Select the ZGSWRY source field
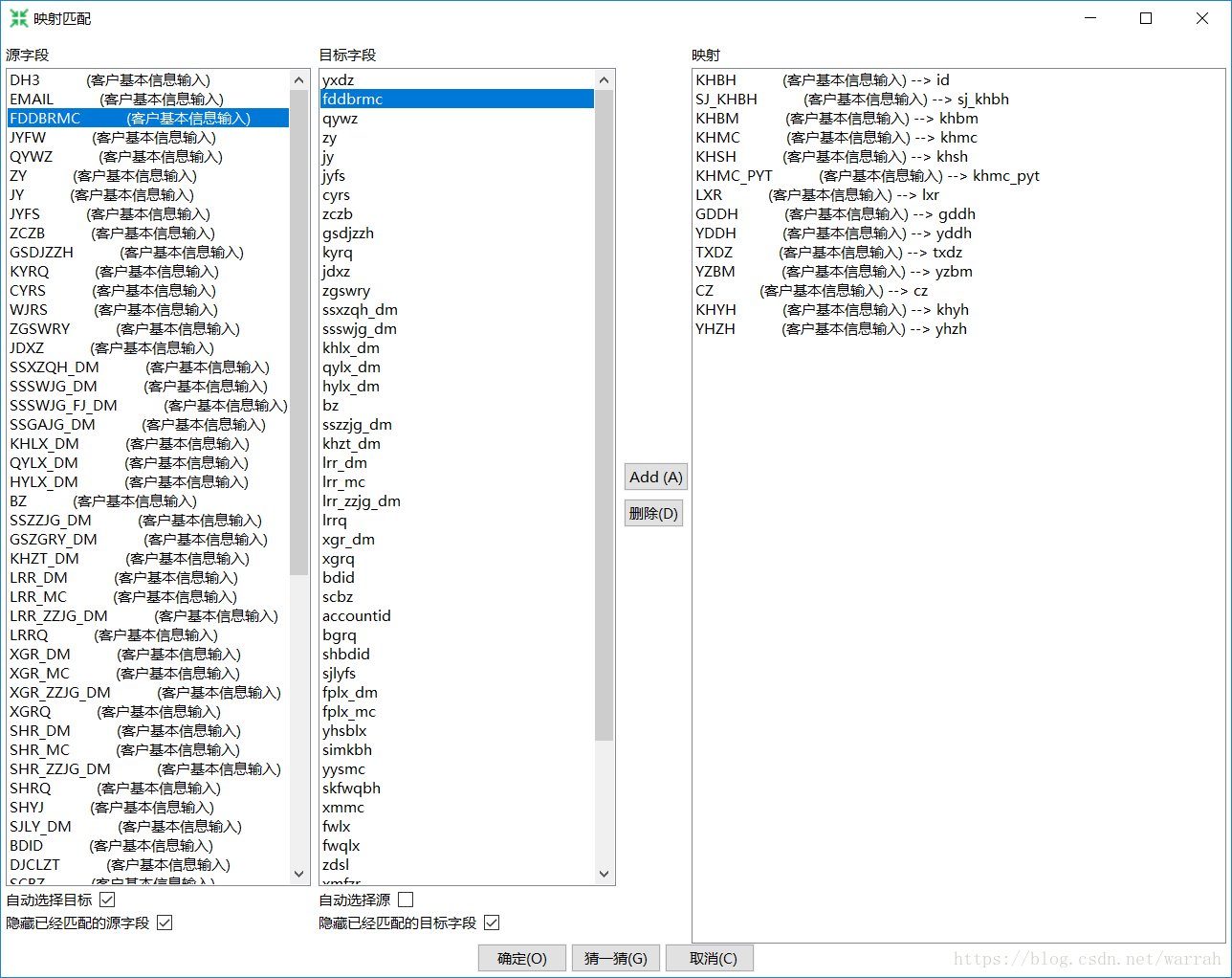Image resolution: width=1232 pixels, height=978 pixels. pyautogui.click(x=147, y=329)
